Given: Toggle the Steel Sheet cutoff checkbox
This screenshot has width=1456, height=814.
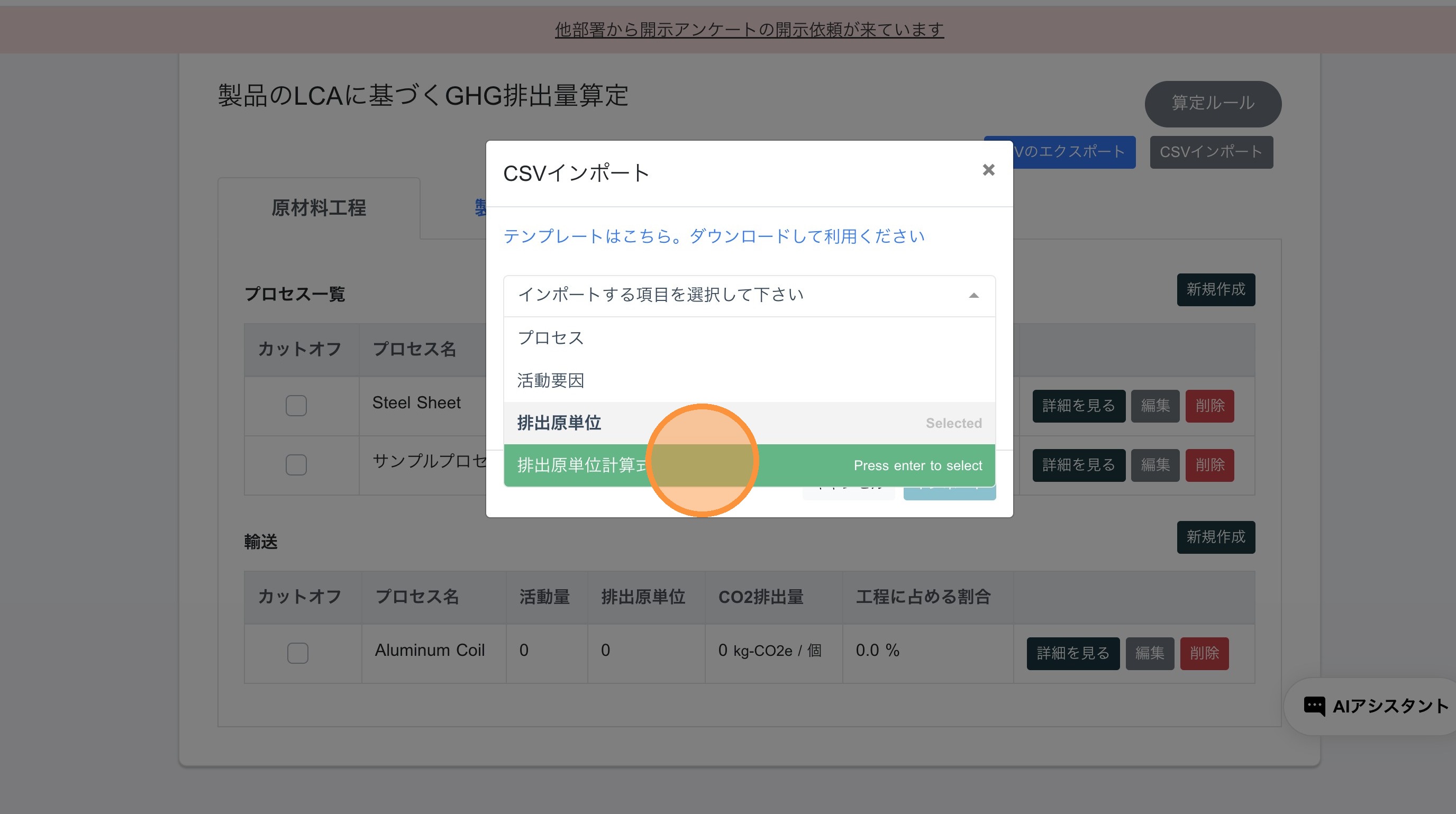Looking at the screenshot, I should [x=296, y=406].
